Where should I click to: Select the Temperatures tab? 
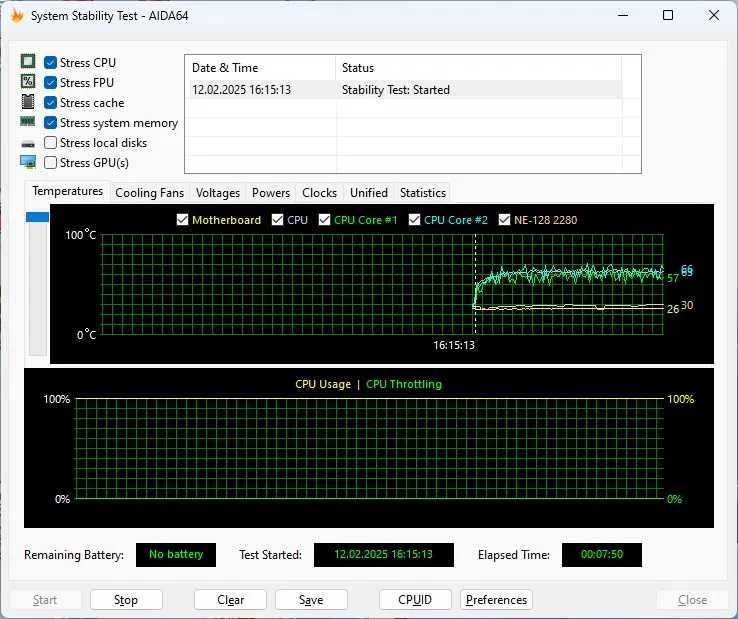pyautogui.click(x=67, y=191)
